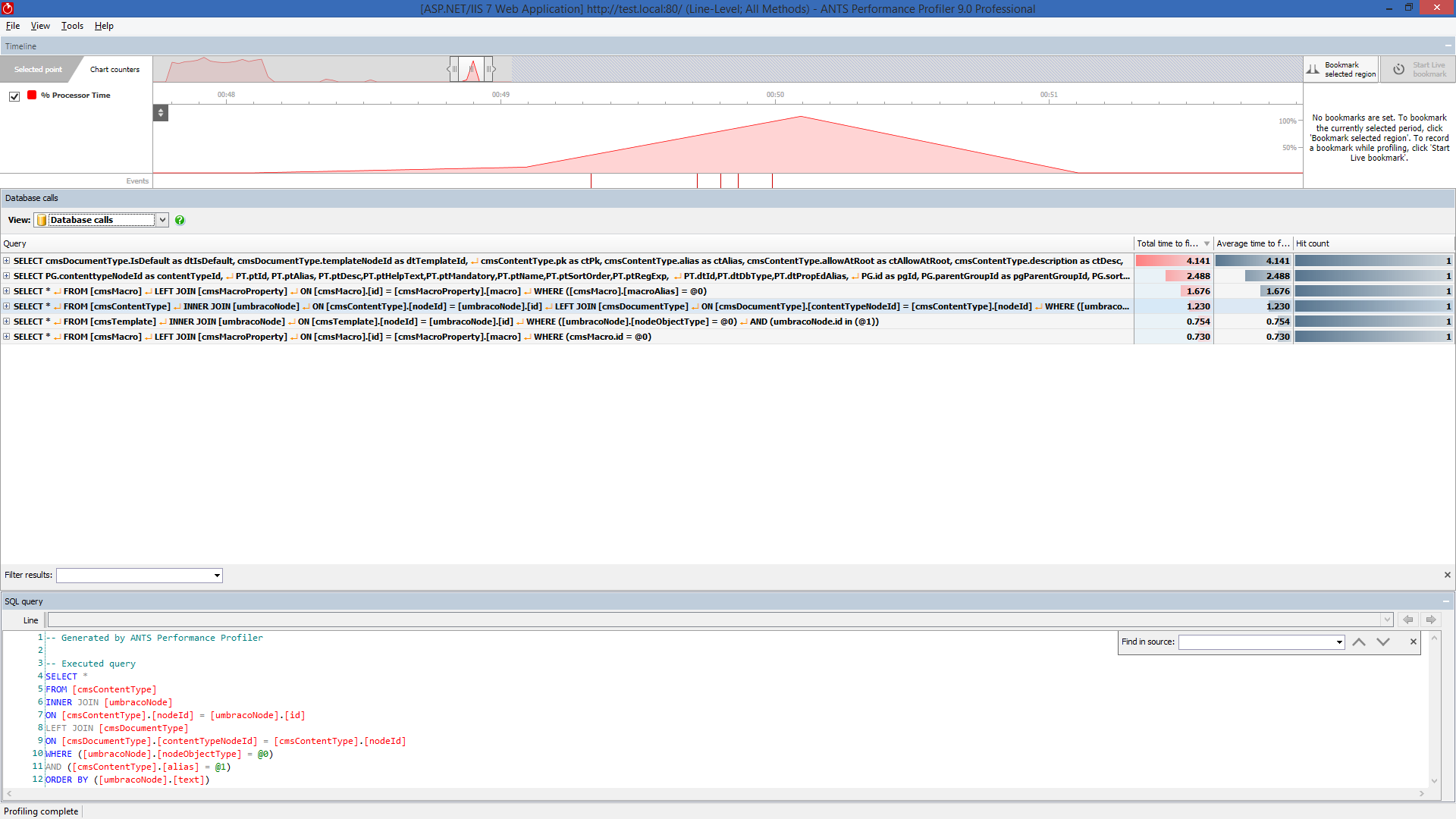Open the View Database calls dropdown
The width and height of the screenshot is (1456, 819).
click(x=162, y=220)
